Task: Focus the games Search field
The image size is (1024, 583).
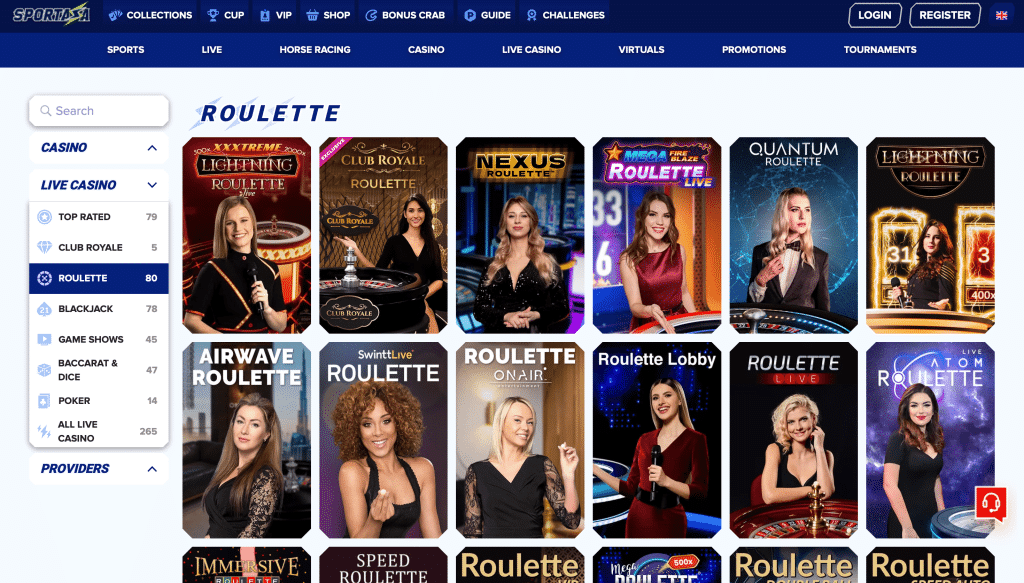Action: coord(99,111)
